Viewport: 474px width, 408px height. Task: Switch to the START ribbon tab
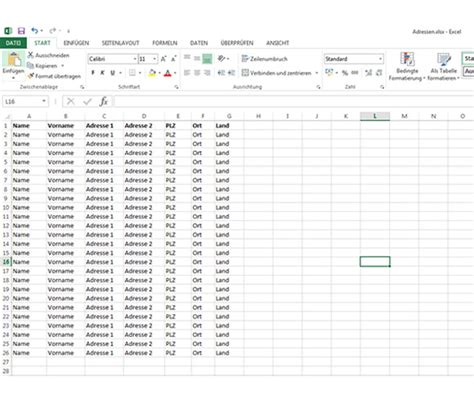[x=42, y=43]
